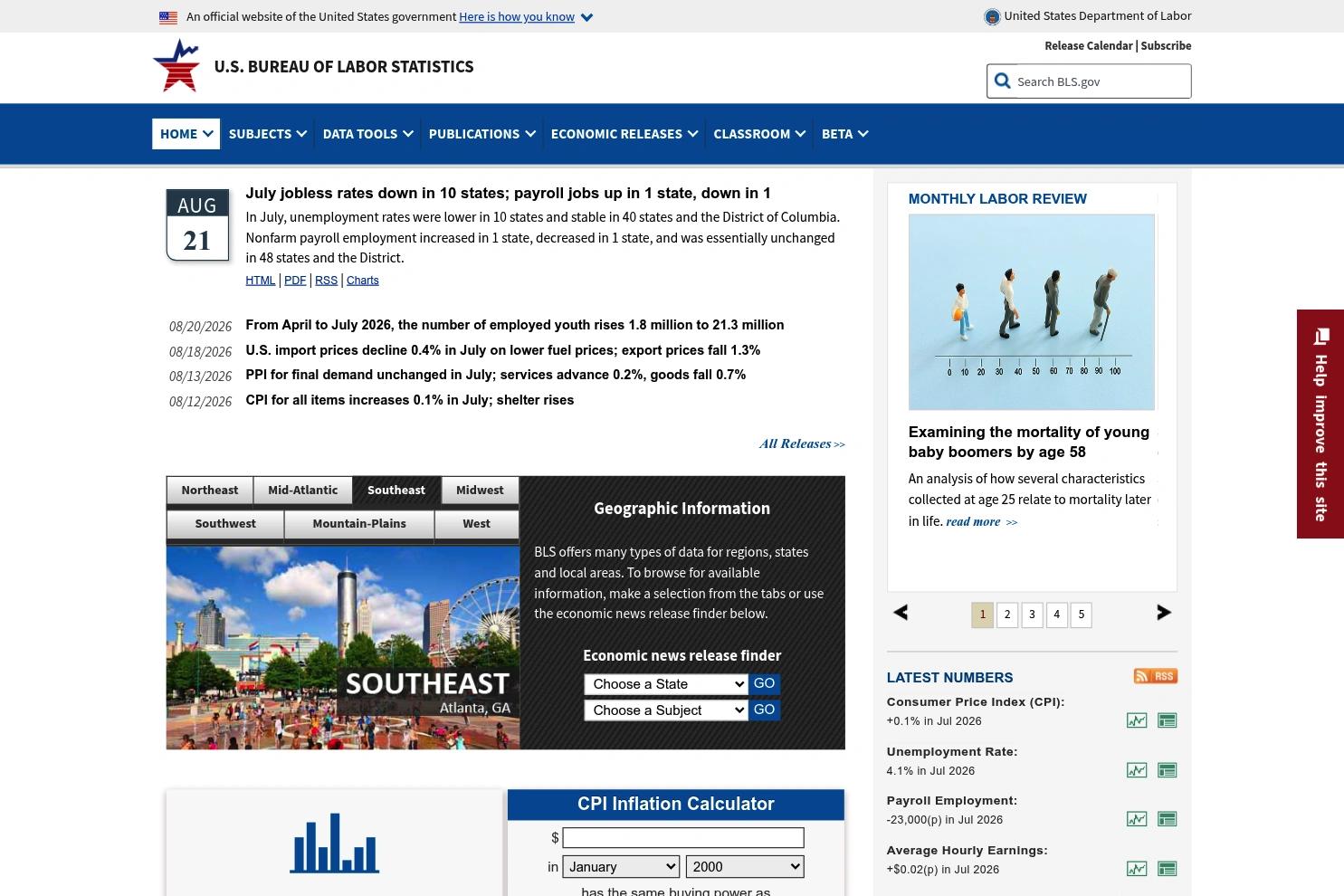1344x896 pixels.
Task: Click the CPI calculator dollar amount field
Action: click(683, 838)
